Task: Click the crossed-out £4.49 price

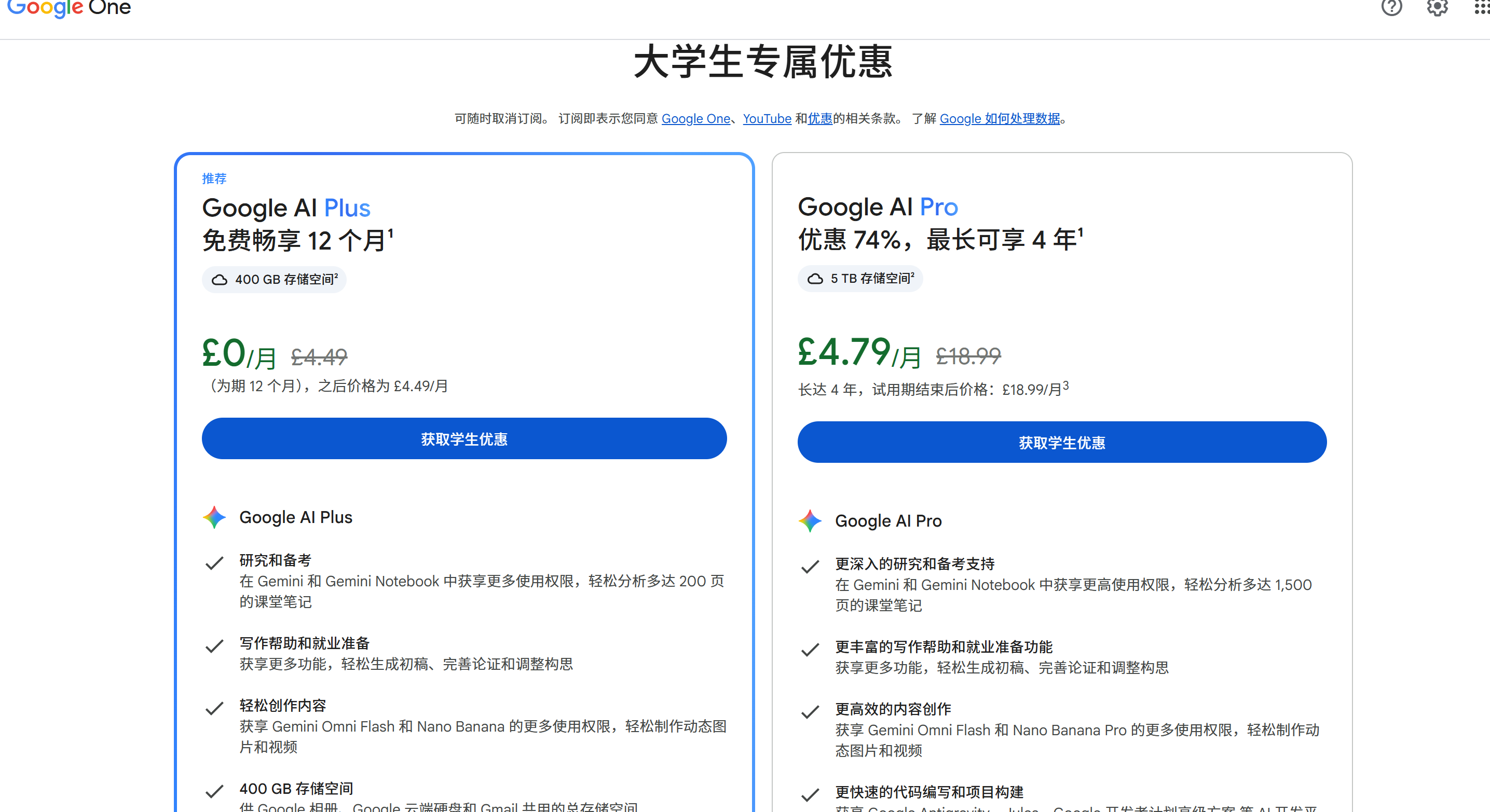Action: click(319, 356)
